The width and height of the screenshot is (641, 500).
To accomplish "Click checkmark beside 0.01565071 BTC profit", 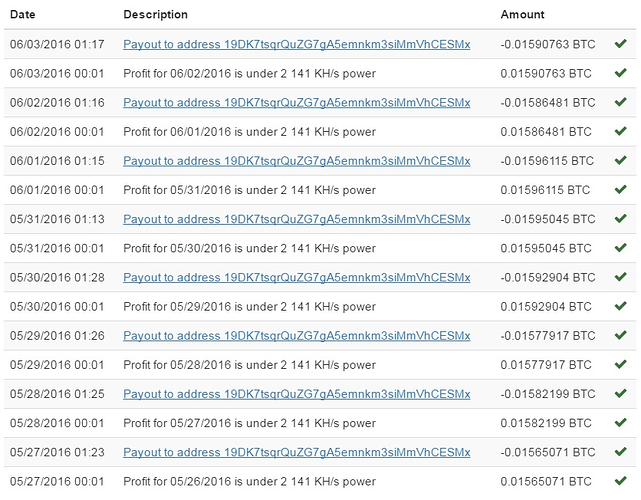I will click(621, 480).
